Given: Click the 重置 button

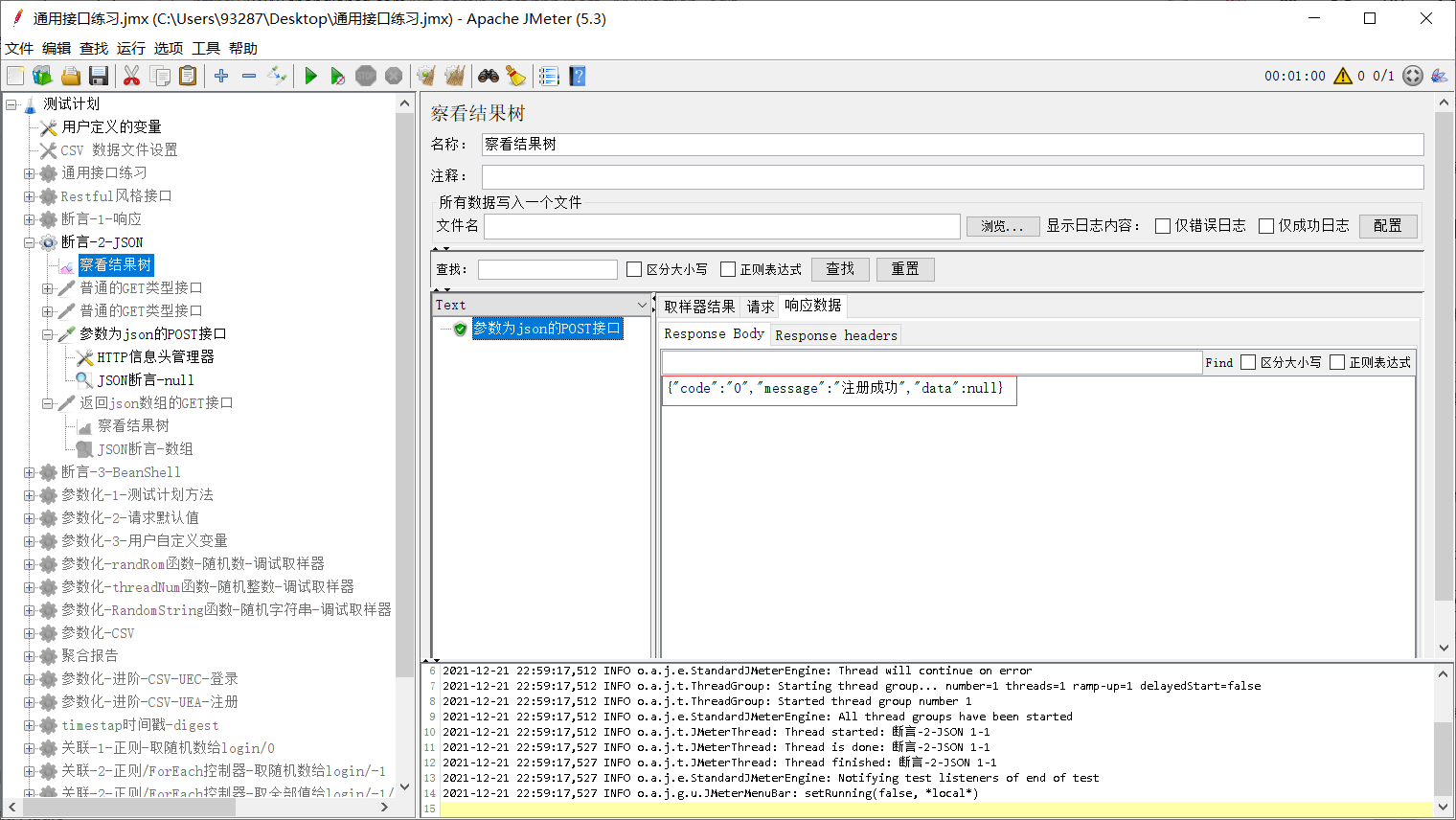Looking at the screenshot, I should click(905, 269).
